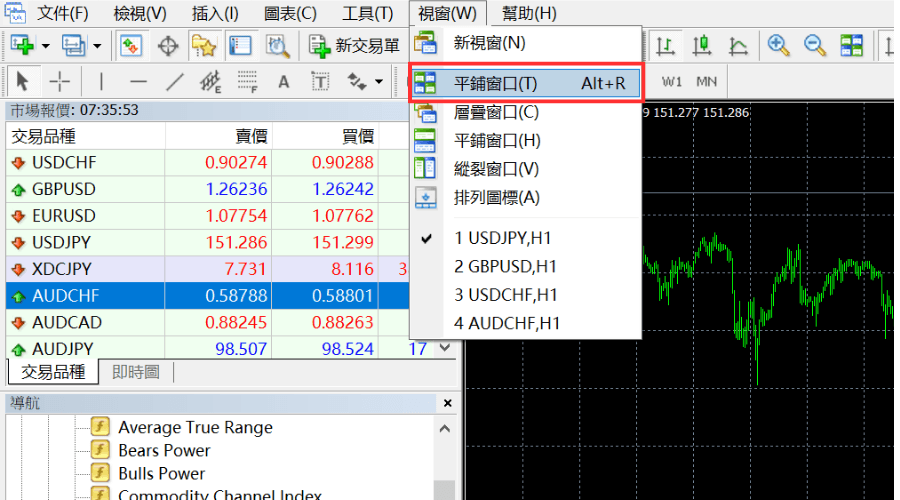Viewport: 900px width, 500px height.
Task: Close the 視窗(W) menu header
Action: [447, 13]
